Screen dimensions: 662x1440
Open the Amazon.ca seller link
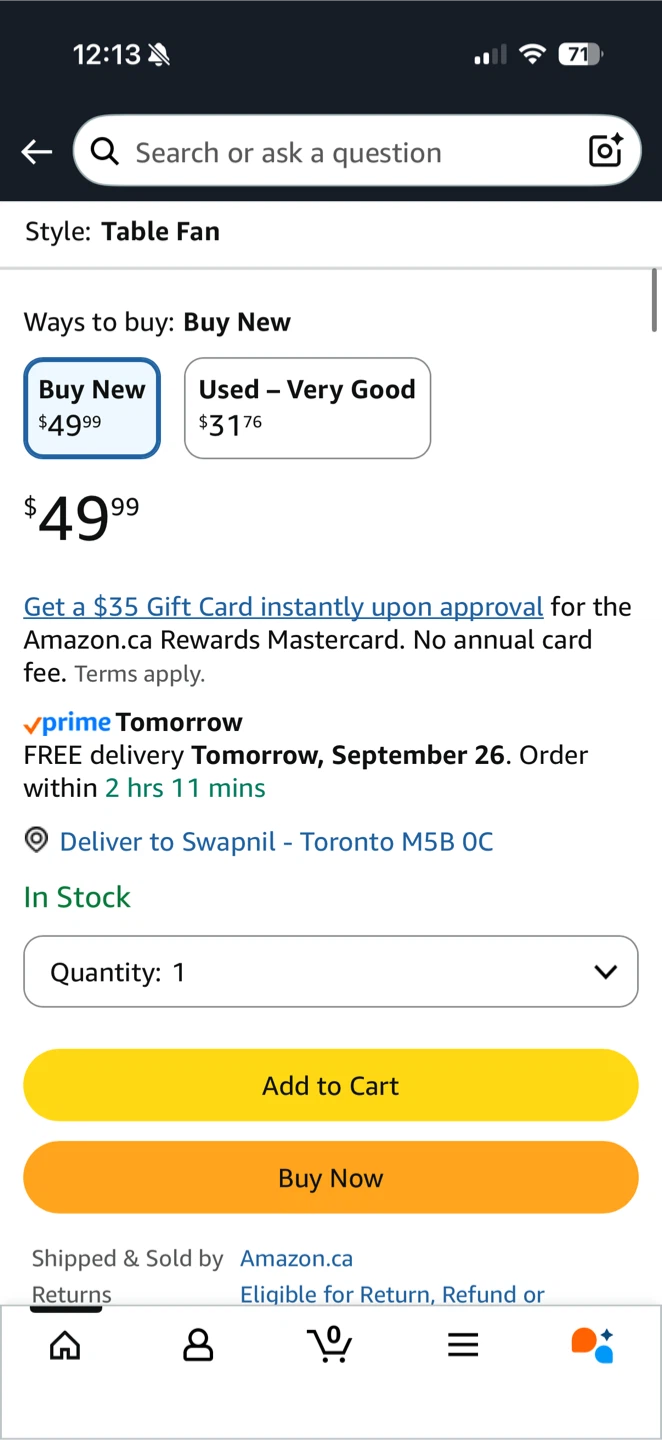[296, 1258]
